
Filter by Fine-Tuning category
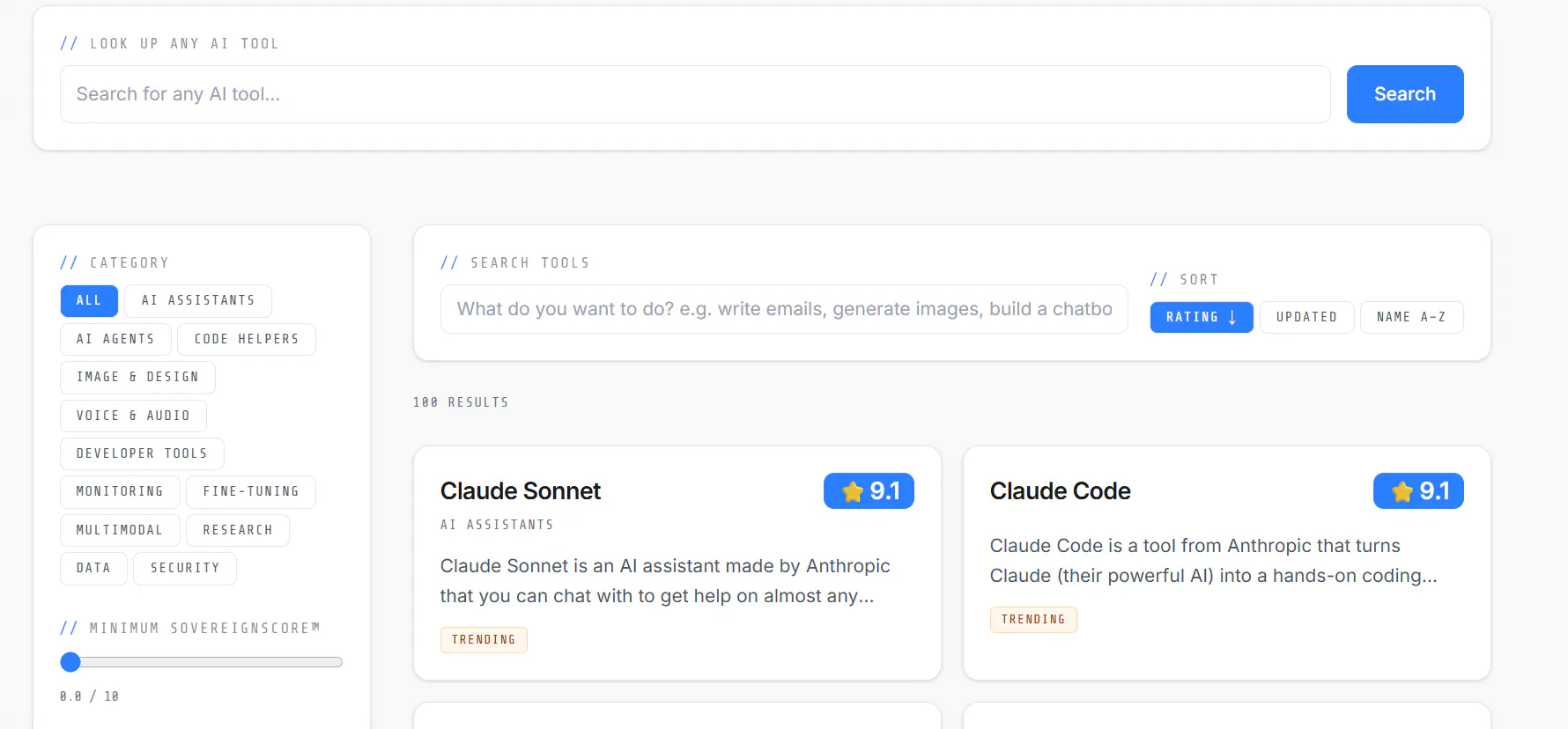[251, 491]
